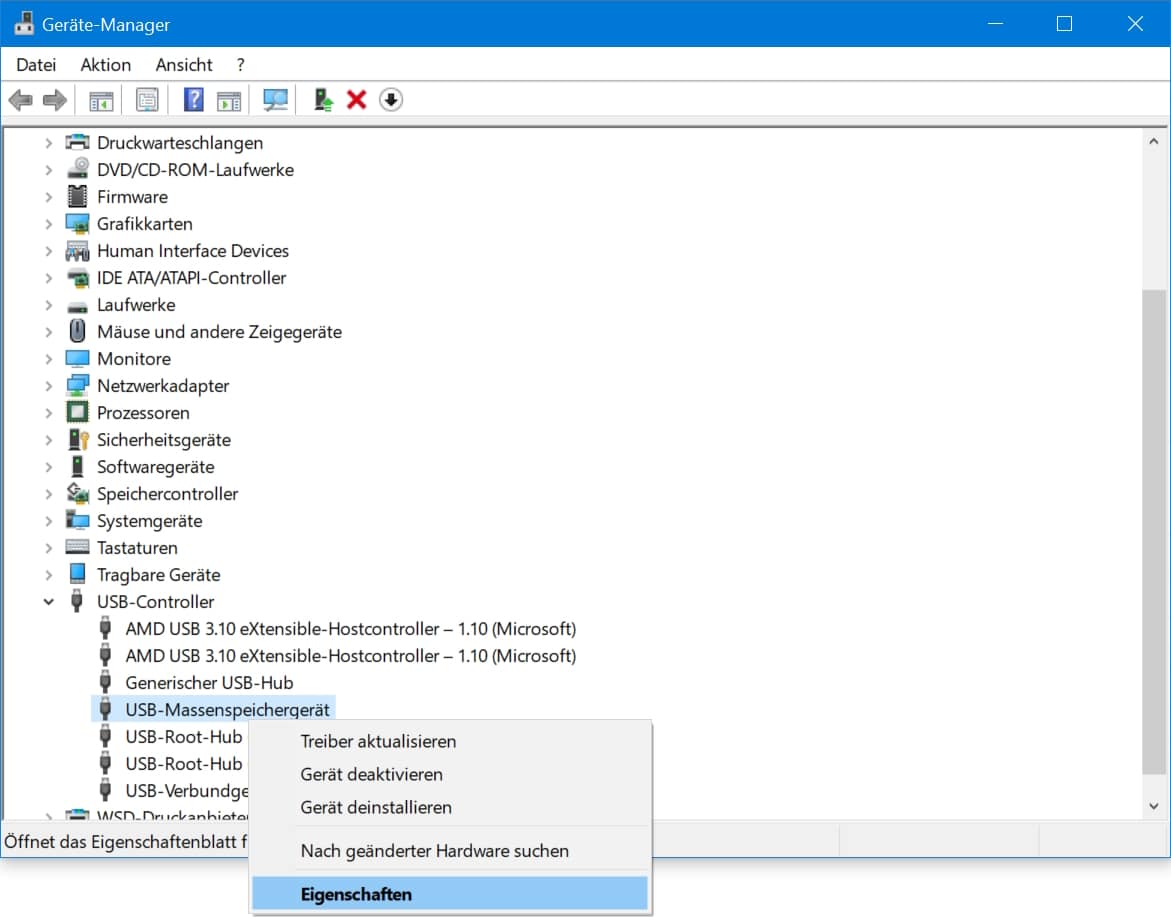Click the Geräte-Manager title bar icon
The image size is (1171, 917).
(24, 23)
